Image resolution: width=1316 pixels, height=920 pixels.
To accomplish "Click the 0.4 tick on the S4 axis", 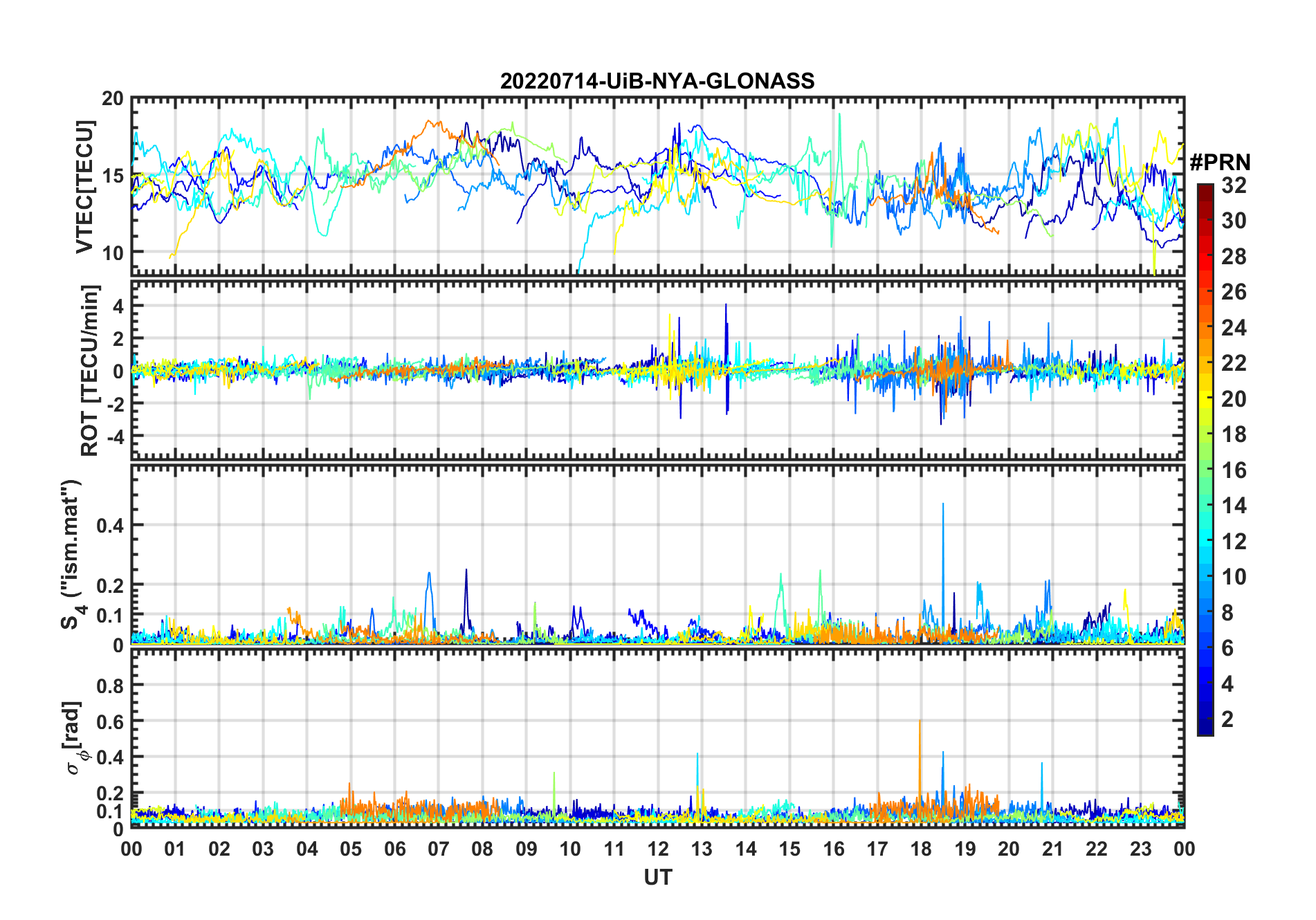I will click(110, 526).
